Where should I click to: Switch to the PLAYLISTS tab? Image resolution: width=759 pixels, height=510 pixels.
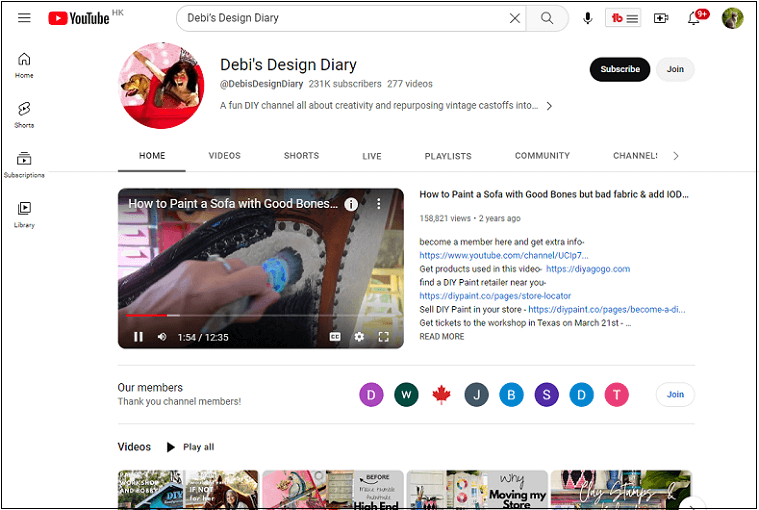tap(448, 156)
